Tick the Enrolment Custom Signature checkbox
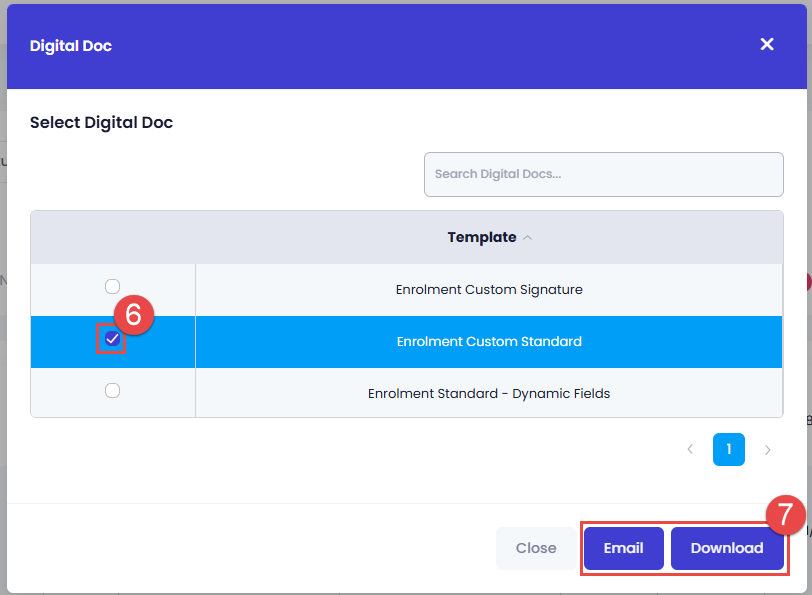Image resolution: width=812 pixels, height=595 pixels. (x=113, y=288)
